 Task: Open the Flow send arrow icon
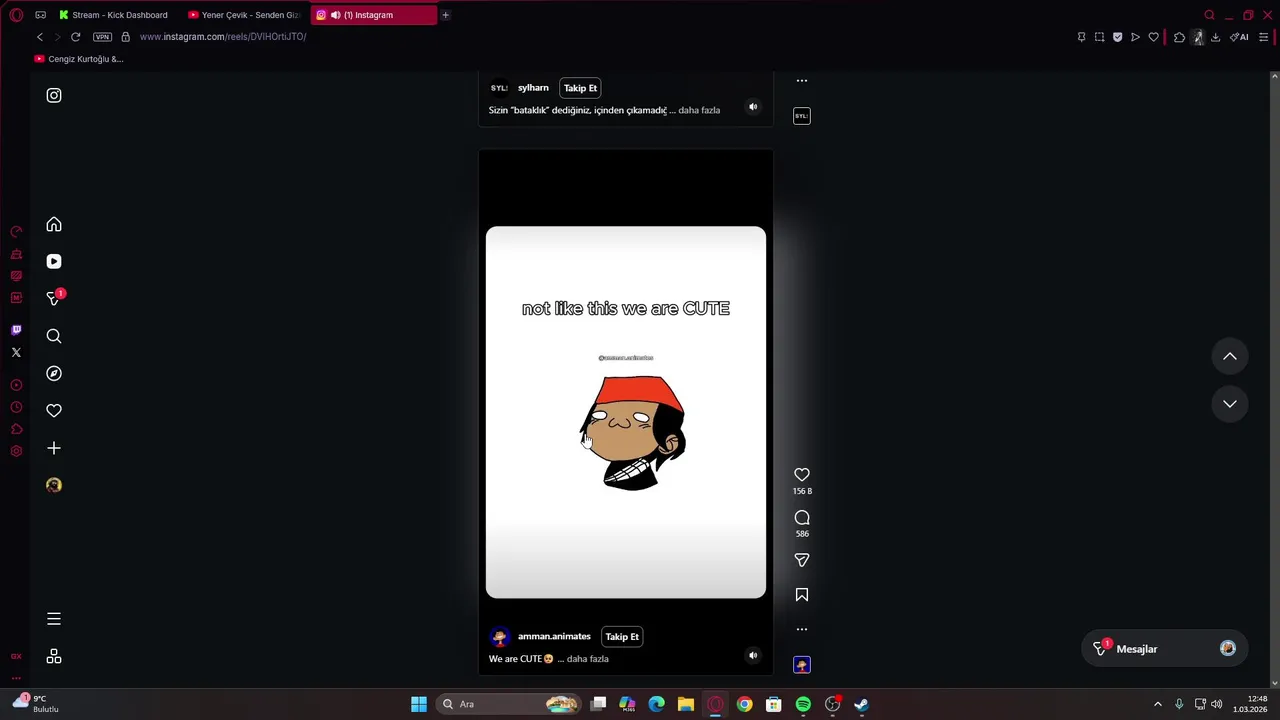(x=1135, y=37)
